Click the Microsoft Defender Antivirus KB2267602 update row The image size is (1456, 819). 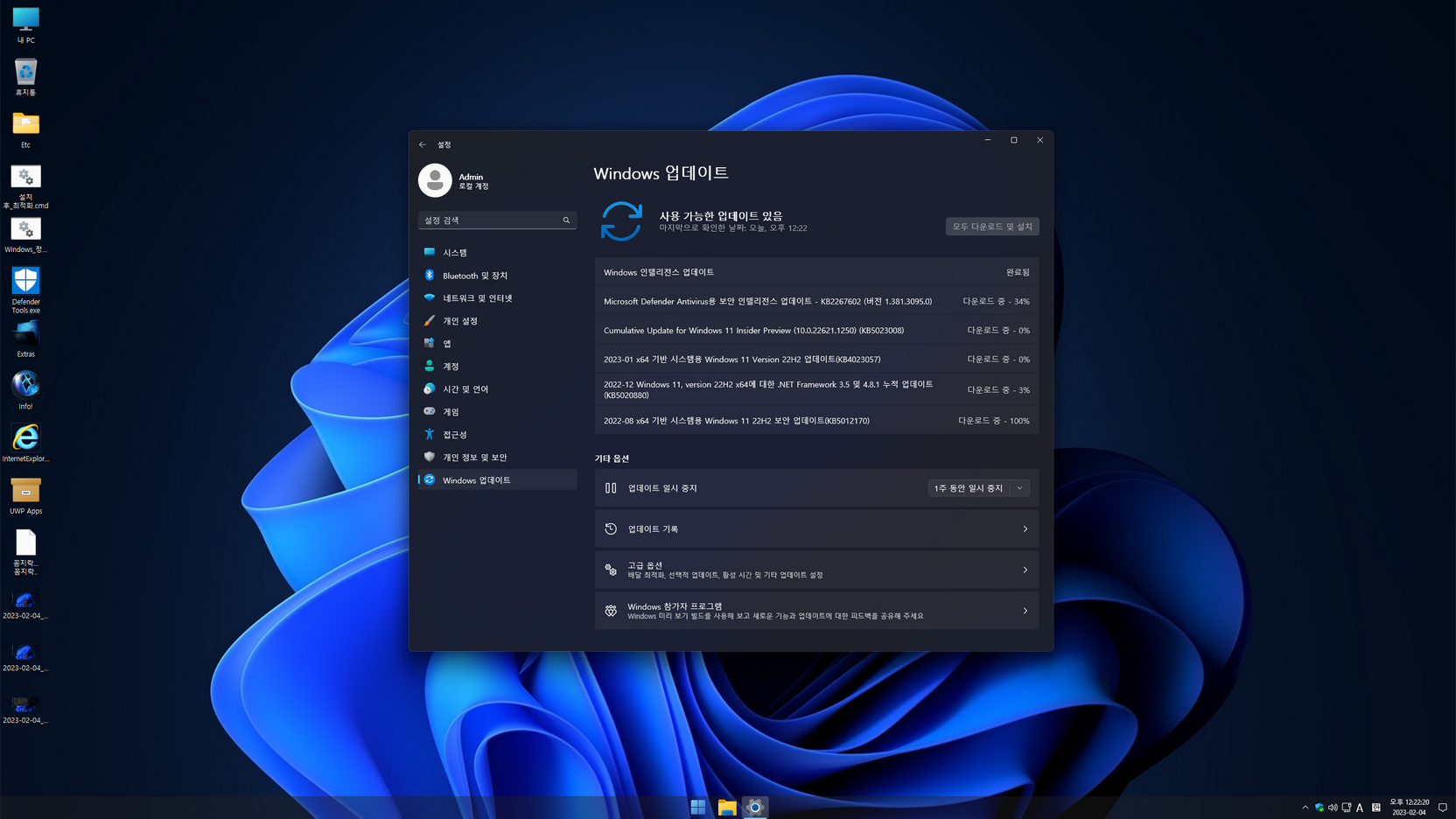(x=816, y=301)
